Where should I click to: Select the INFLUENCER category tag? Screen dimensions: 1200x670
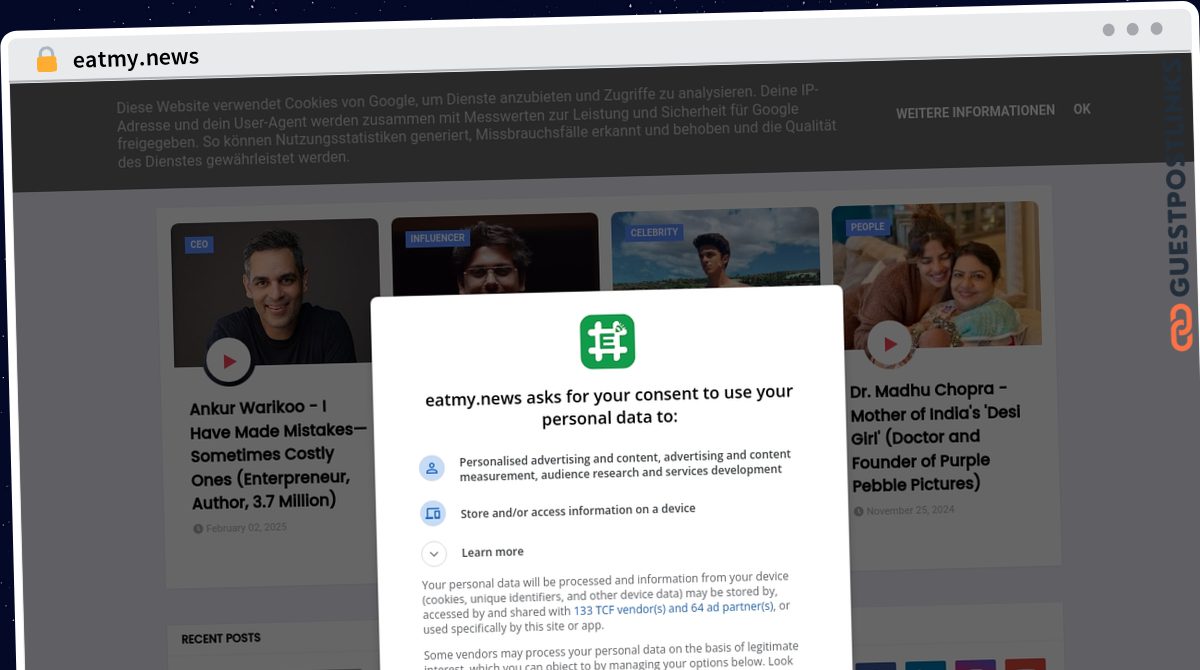click(x=438, y=238)
